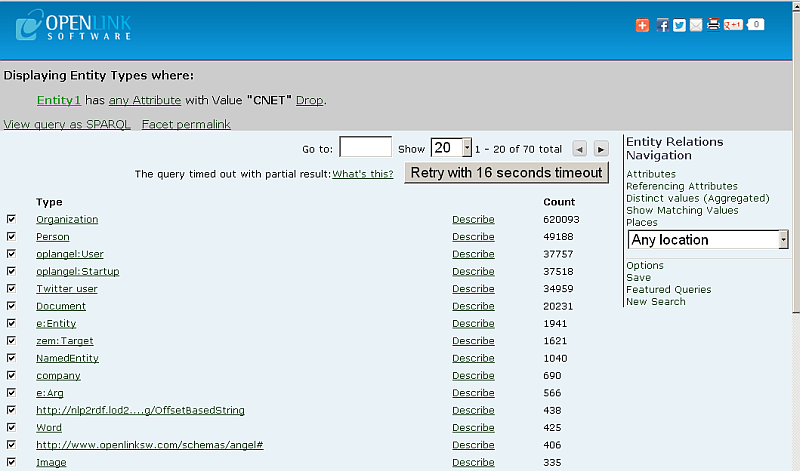This screenshot has height=471, width=800.
Task: Toggle the oplangel:User checkbox
Action: pos(11,254)
